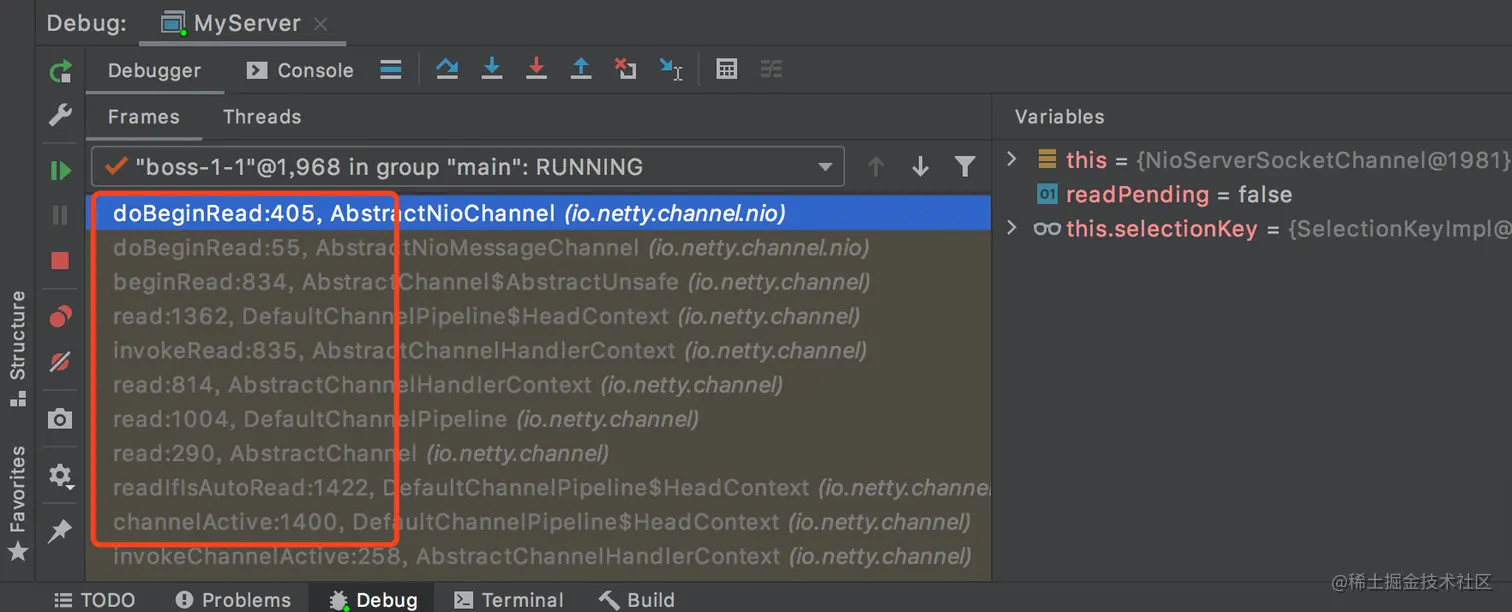Open the TODO tool window

coord(94,600)
